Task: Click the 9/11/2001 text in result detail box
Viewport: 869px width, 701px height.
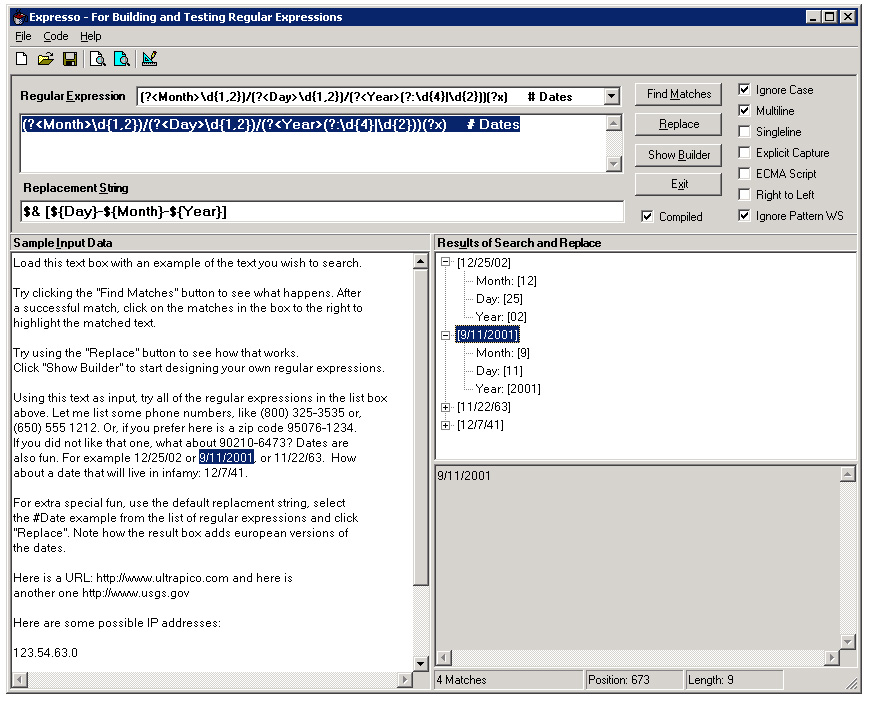Action: (464, 476)
